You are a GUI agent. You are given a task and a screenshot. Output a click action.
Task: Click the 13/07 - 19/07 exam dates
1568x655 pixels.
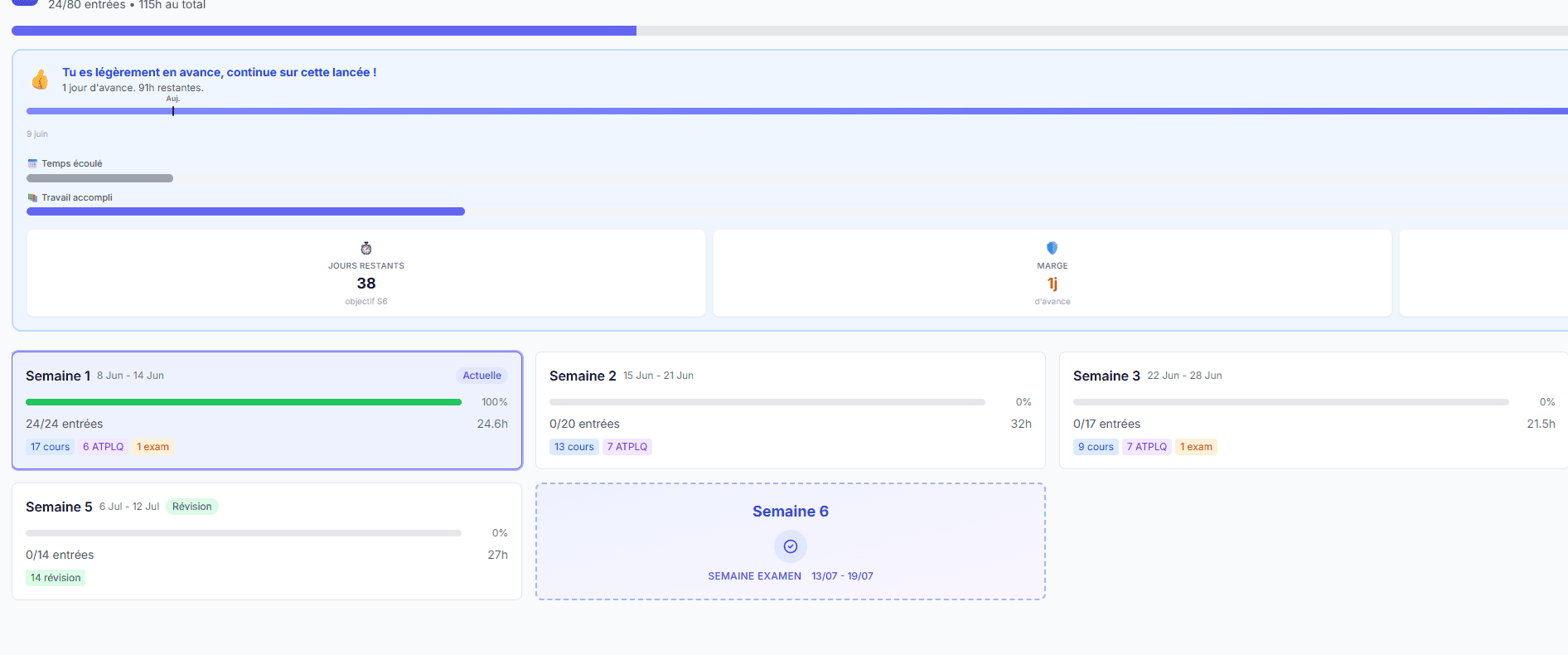click(x=842, y=576)
